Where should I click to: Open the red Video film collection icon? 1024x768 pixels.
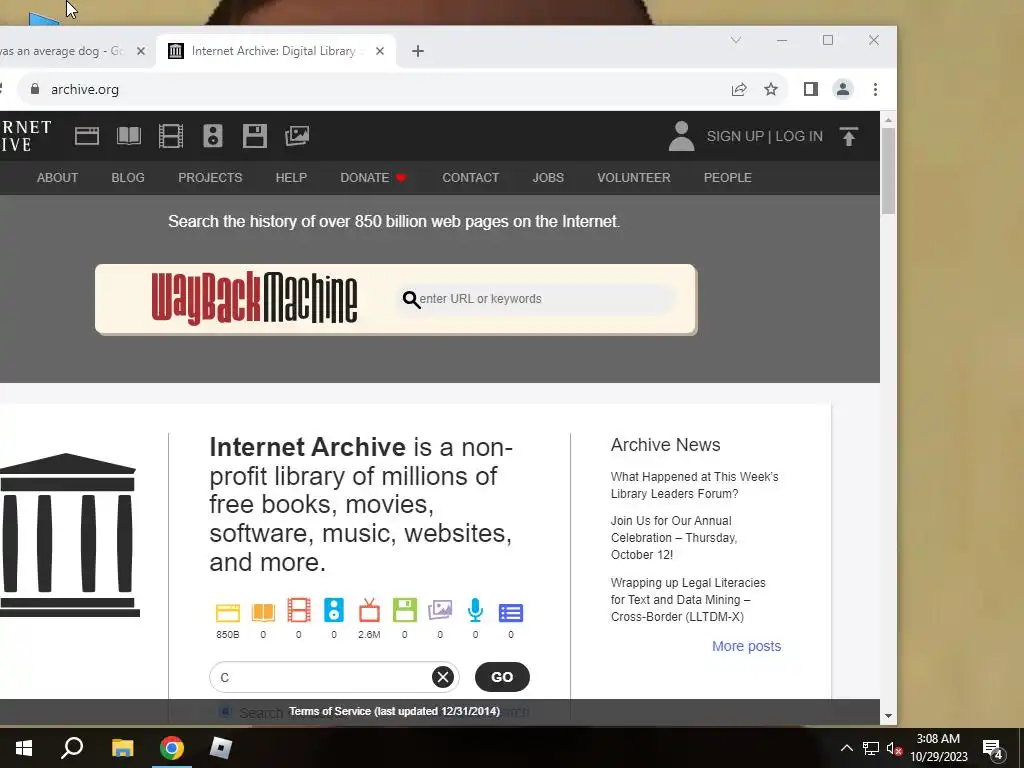[x=298, y=611]
